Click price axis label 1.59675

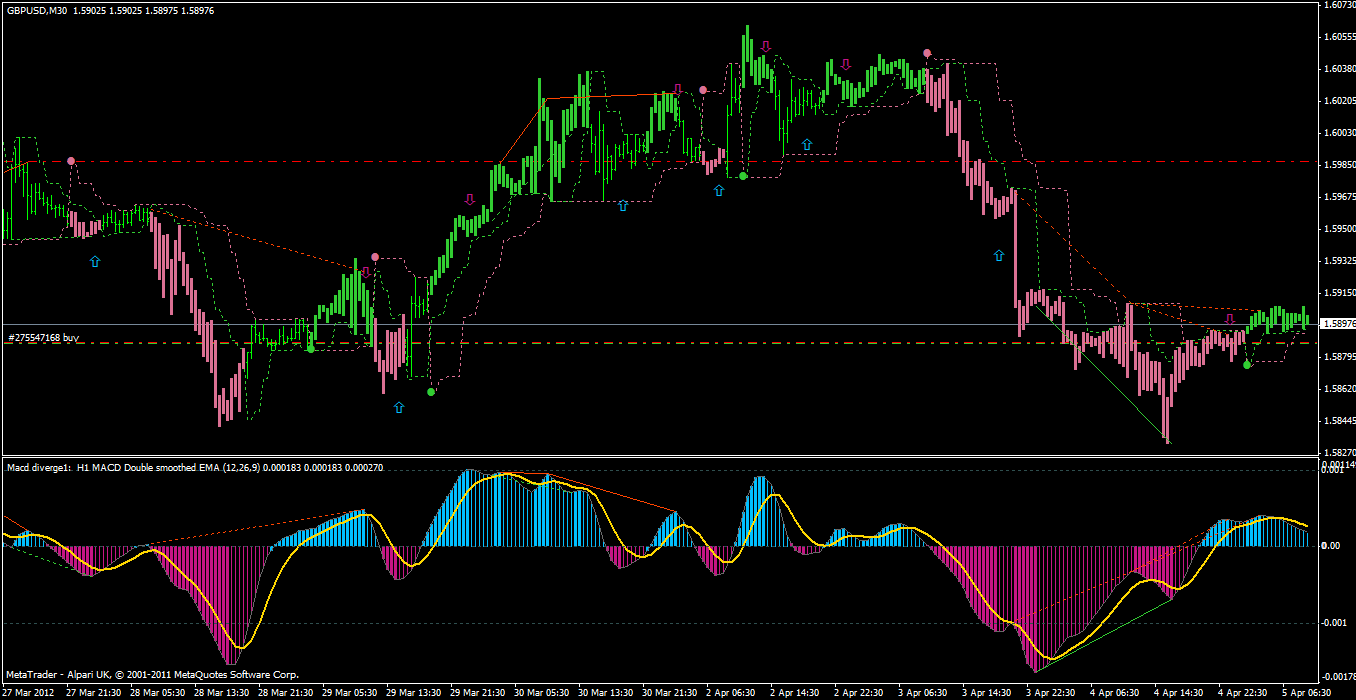[1339, 197]
